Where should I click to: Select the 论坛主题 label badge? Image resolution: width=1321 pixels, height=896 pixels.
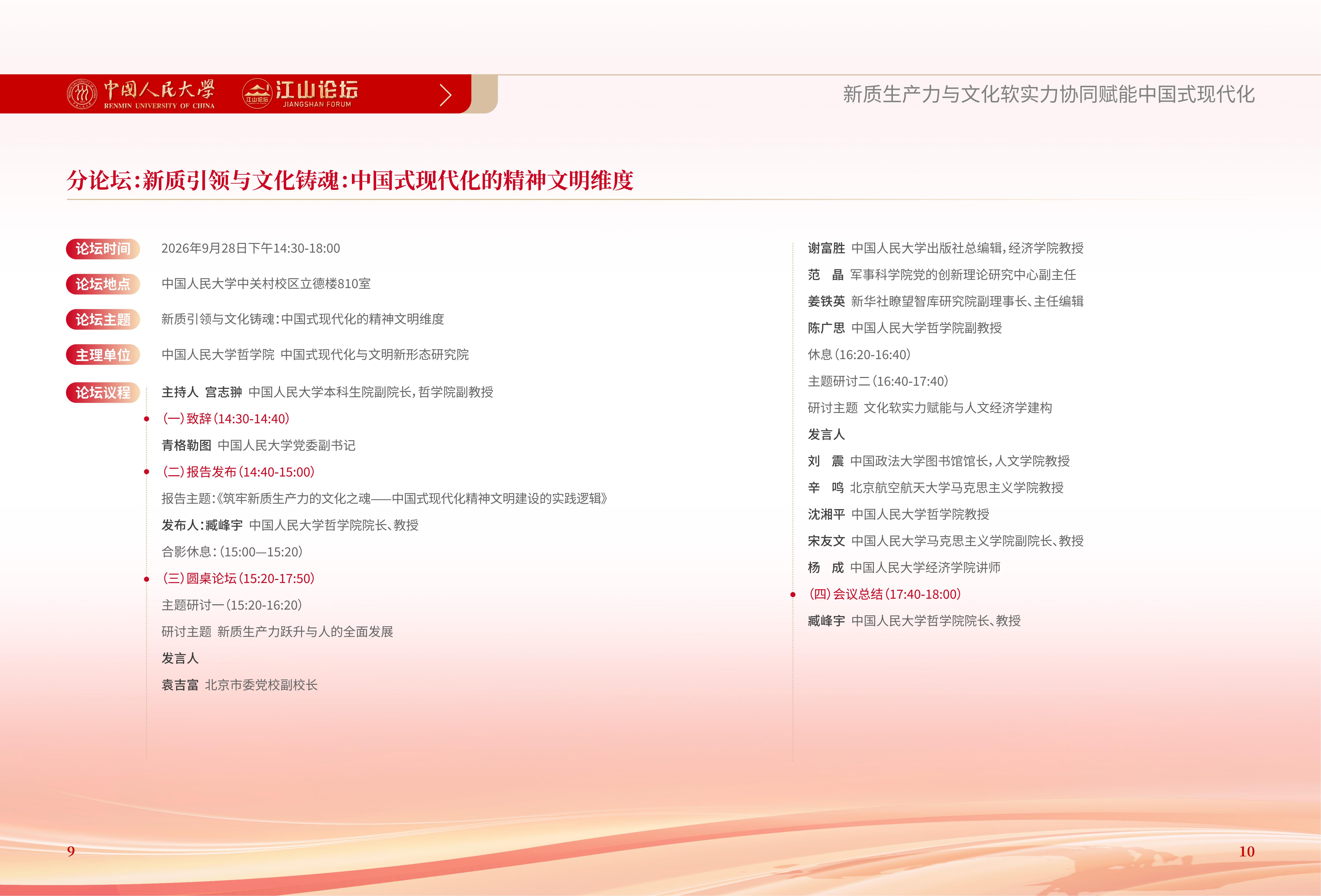pyautogui.click(x=103, y=319)
